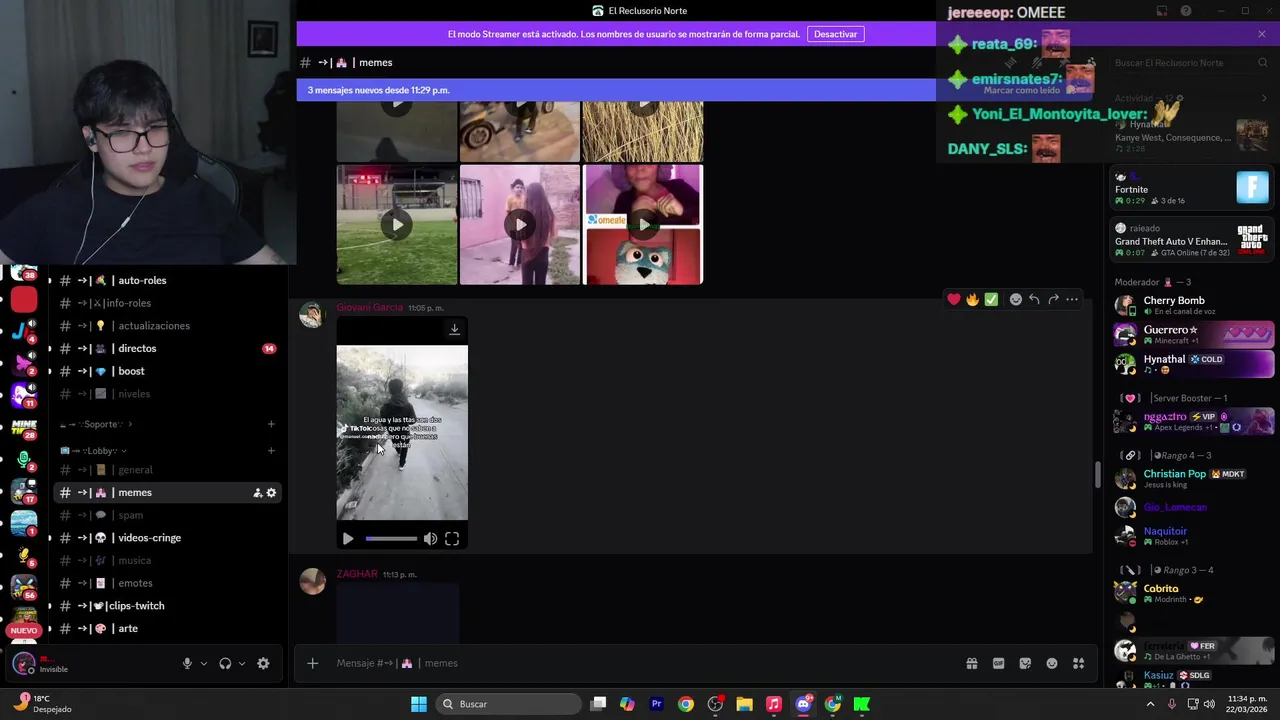Open the niveles channel
This screenshot has height=720, width=1280.
pyautogui.click(x=166, y=394)
